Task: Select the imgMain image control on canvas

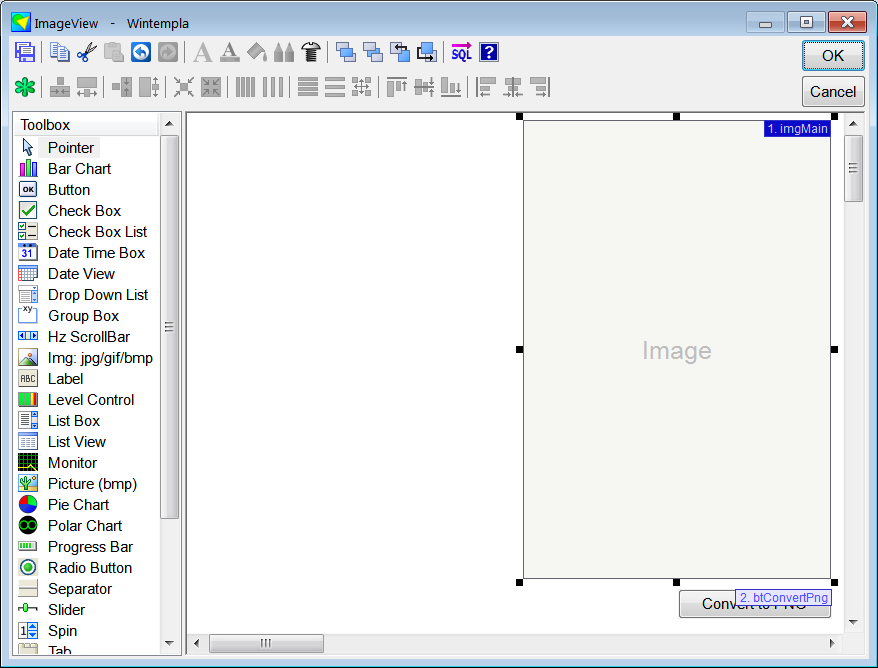Action: pyautogui.click(x=676, y=349)
